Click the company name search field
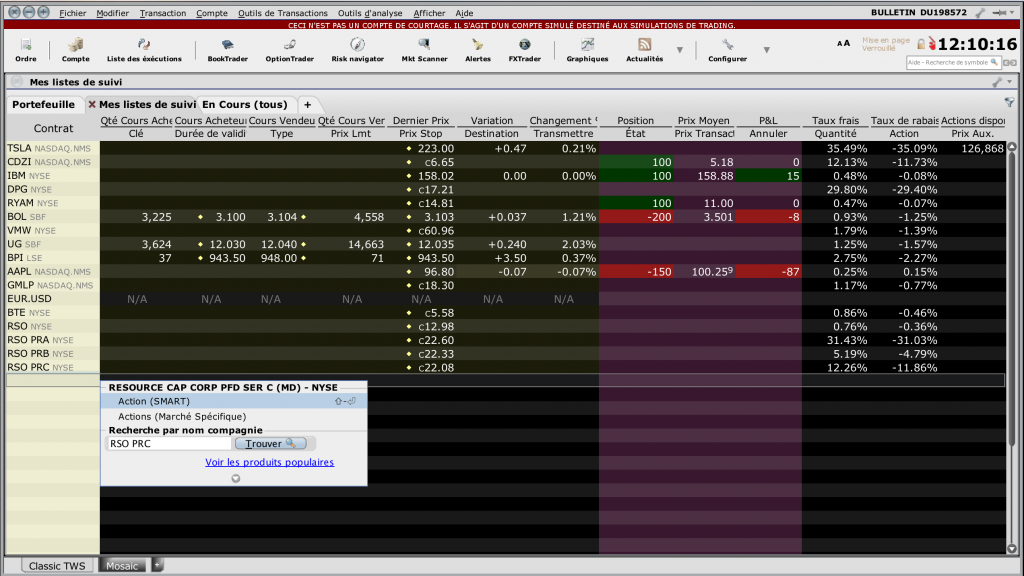 click(x=169, y=443)
